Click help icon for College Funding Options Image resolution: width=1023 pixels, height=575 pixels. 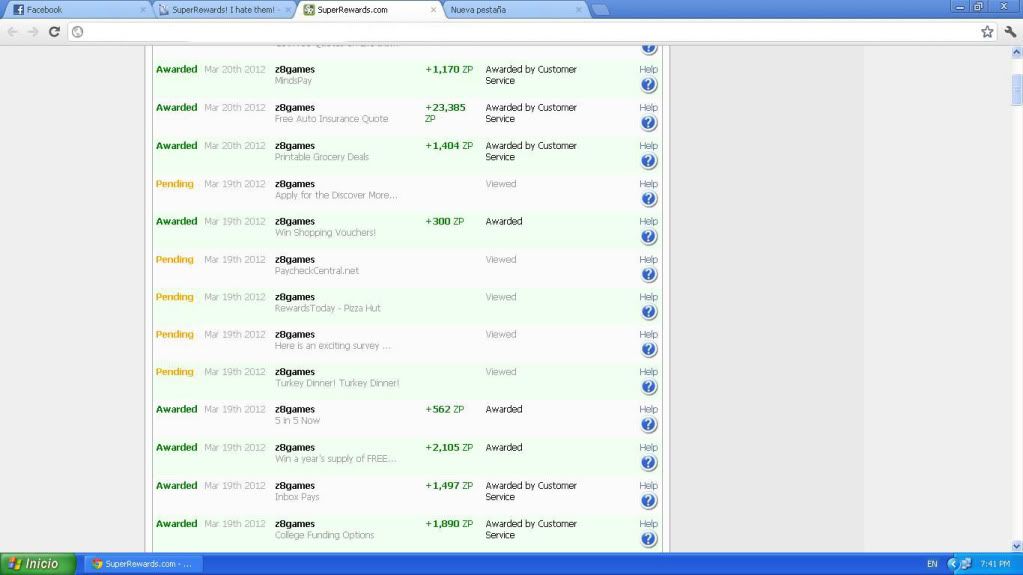point(648,539)
